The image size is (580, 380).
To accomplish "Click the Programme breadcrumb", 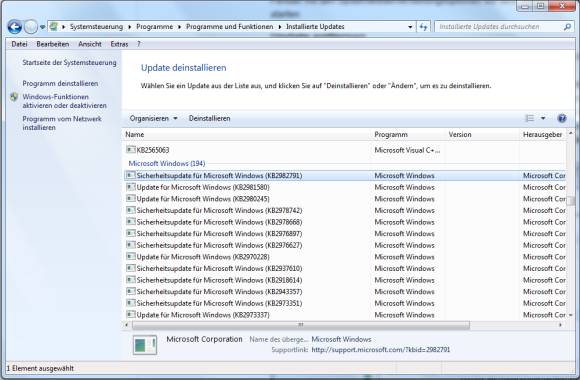I will point(154,27).
